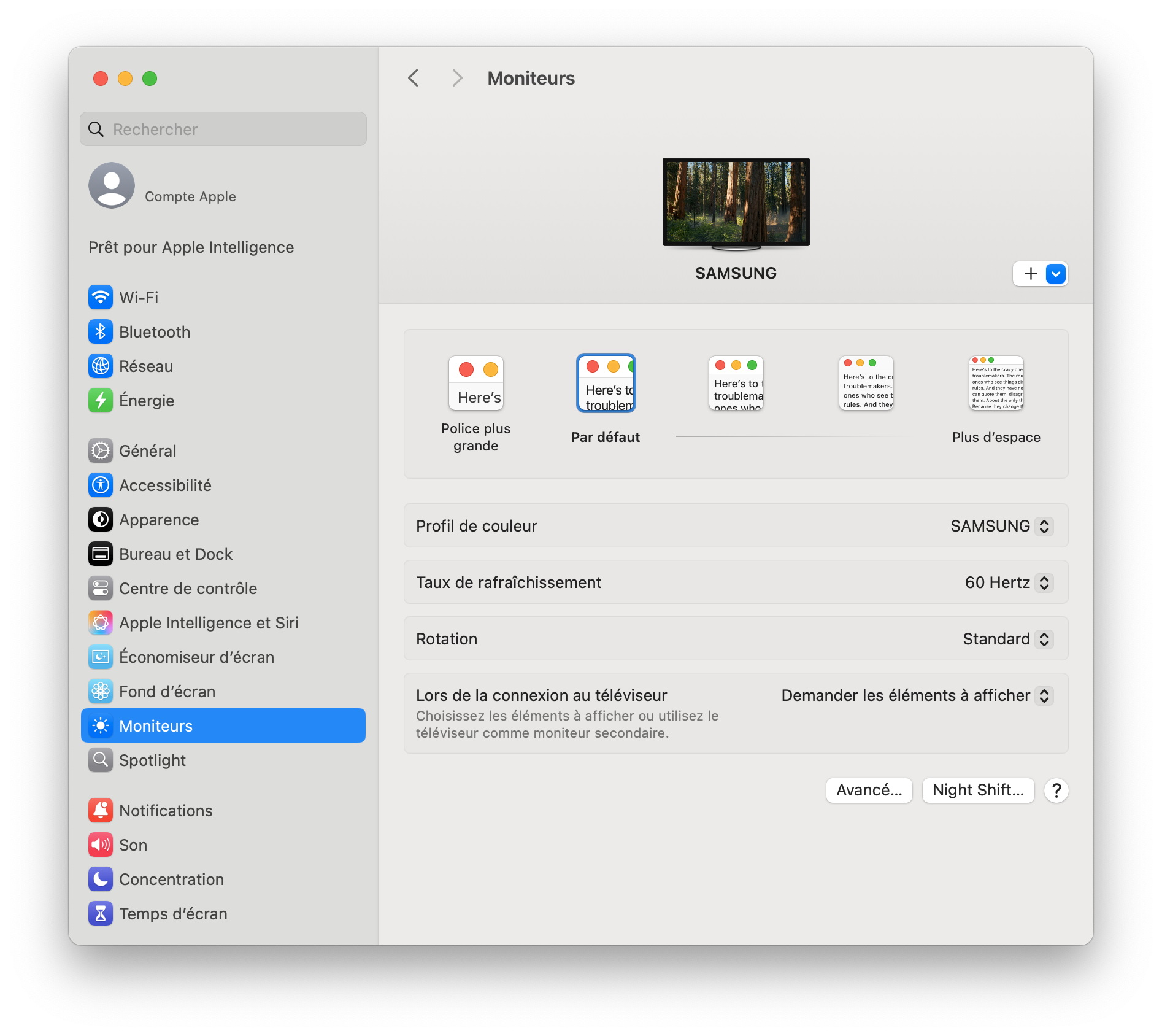Click the Compte Apple avatar

point(112,185)
